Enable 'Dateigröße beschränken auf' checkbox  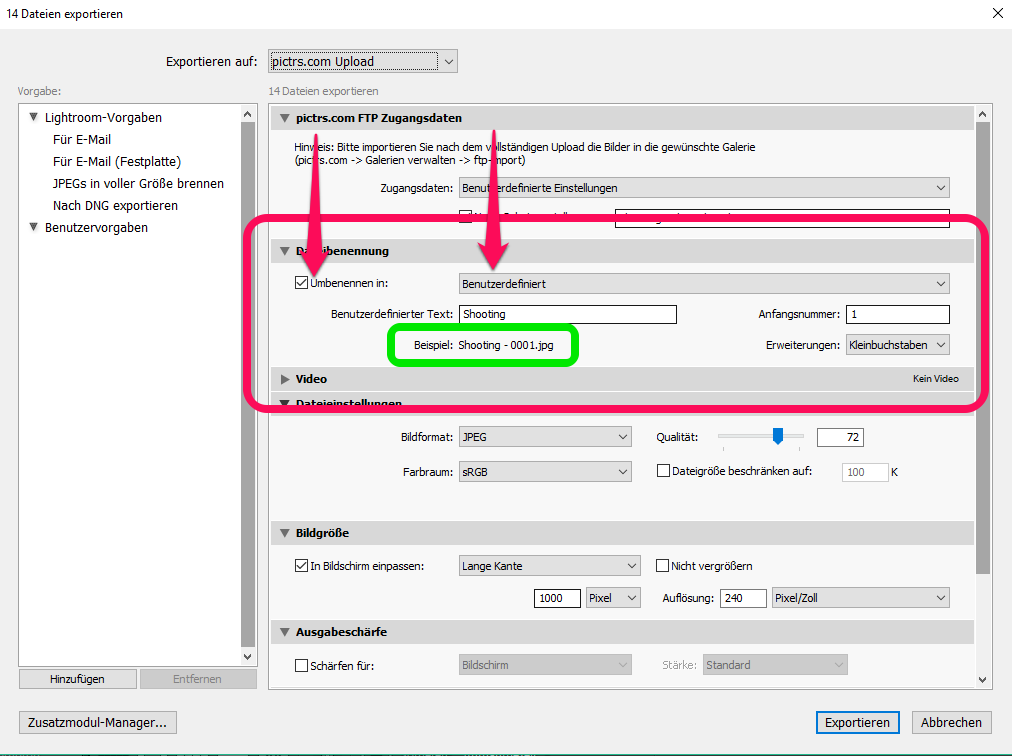663,471
